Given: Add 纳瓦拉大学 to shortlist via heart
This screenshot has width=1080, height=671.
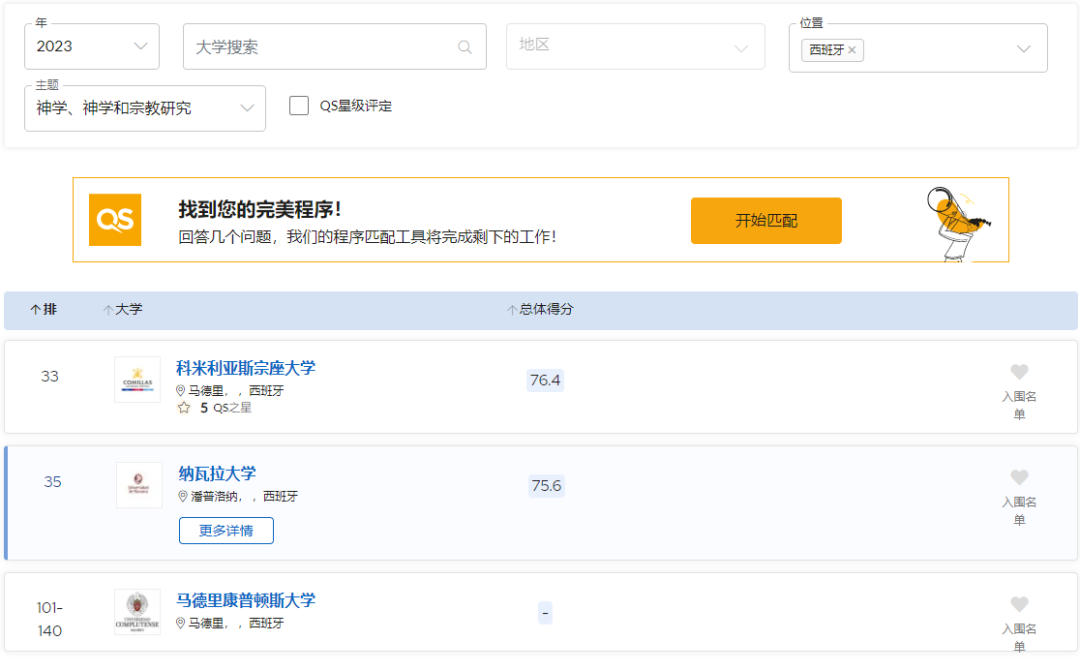Looking at the screenshot, I should tap(1019, 477).
